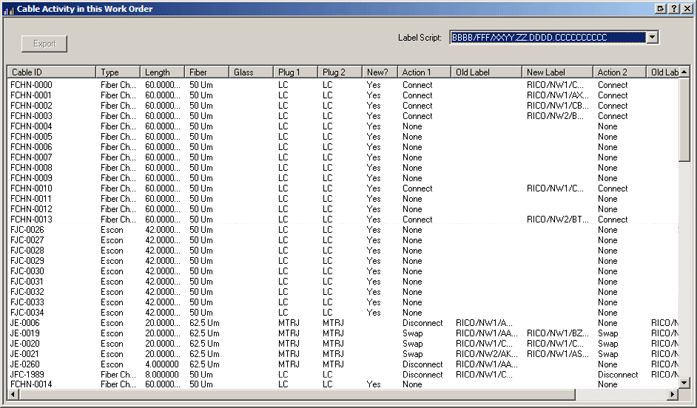Select row FCHN-0012
The height and width of the screenshot is (408, 697).
pyautogui.click(x=343, y=209)
